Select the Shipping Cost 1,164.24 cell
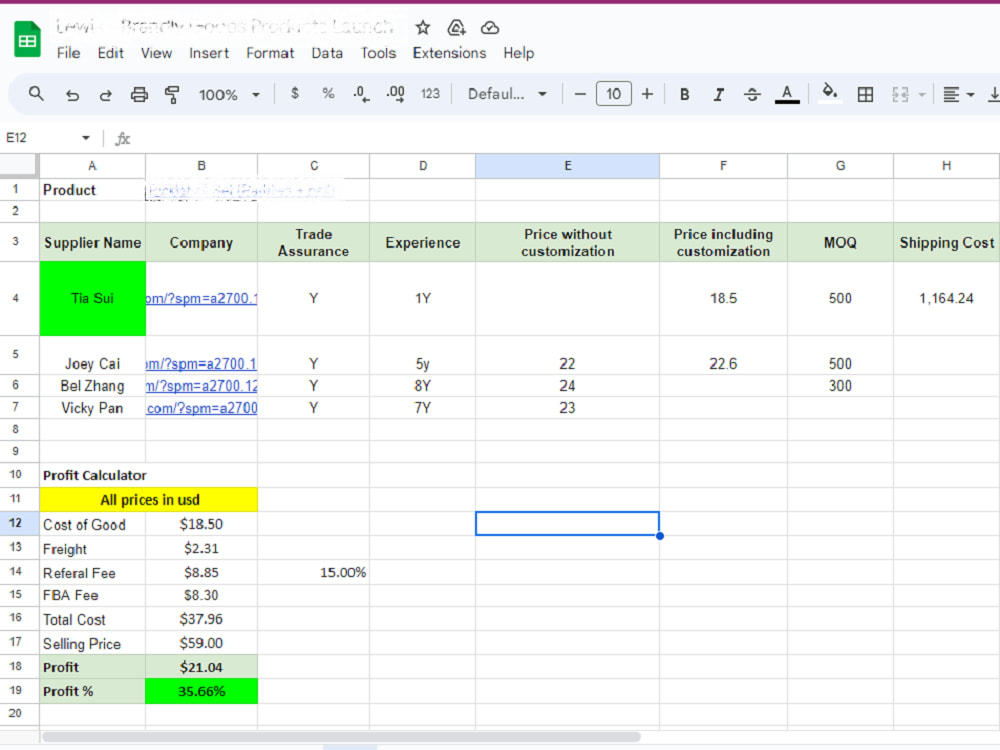Image resolution: width=1000 pixels, height=750 pixels. point(946,298)
